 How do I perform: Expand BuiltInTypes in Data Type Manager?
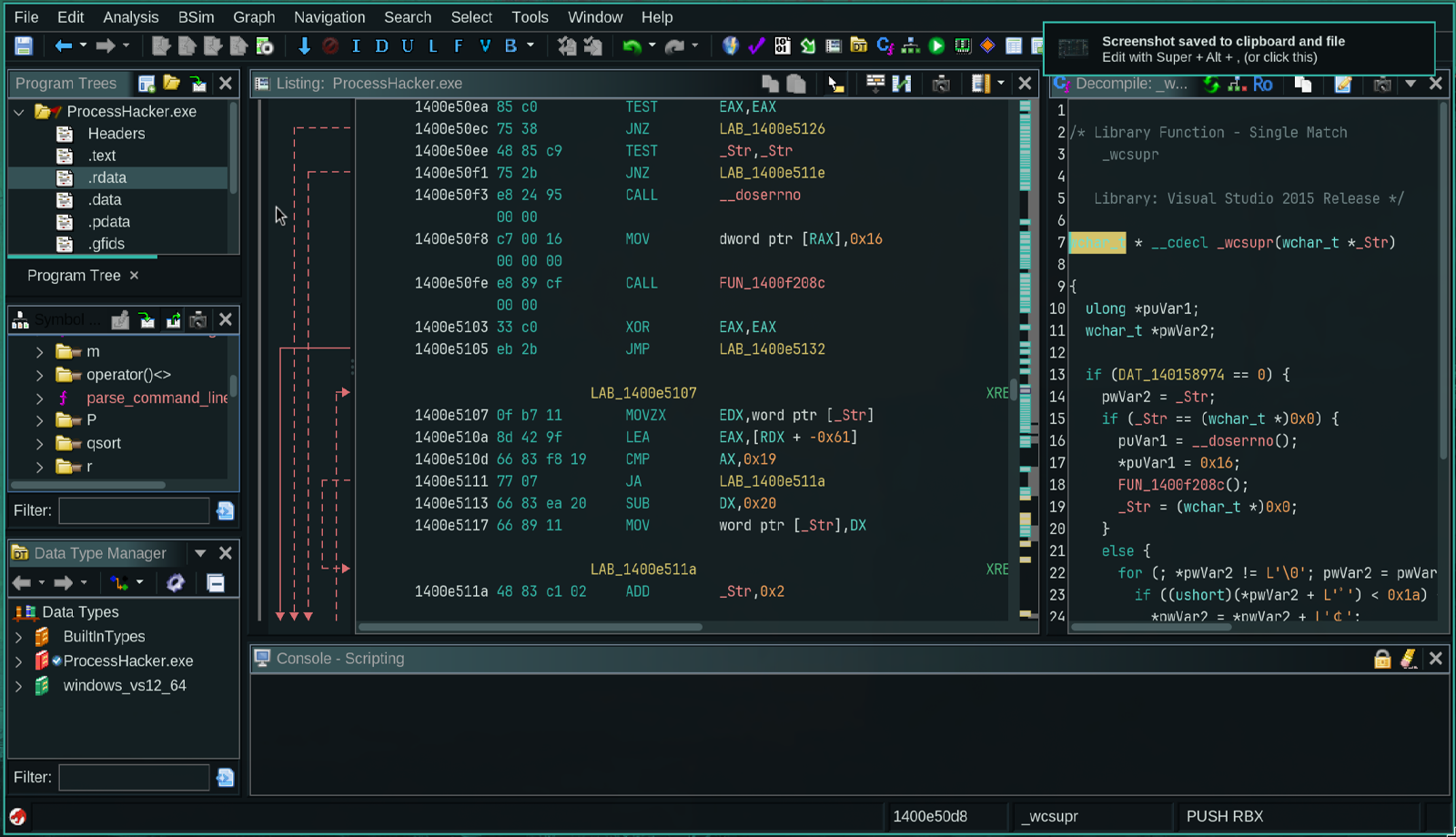point(18,637)
